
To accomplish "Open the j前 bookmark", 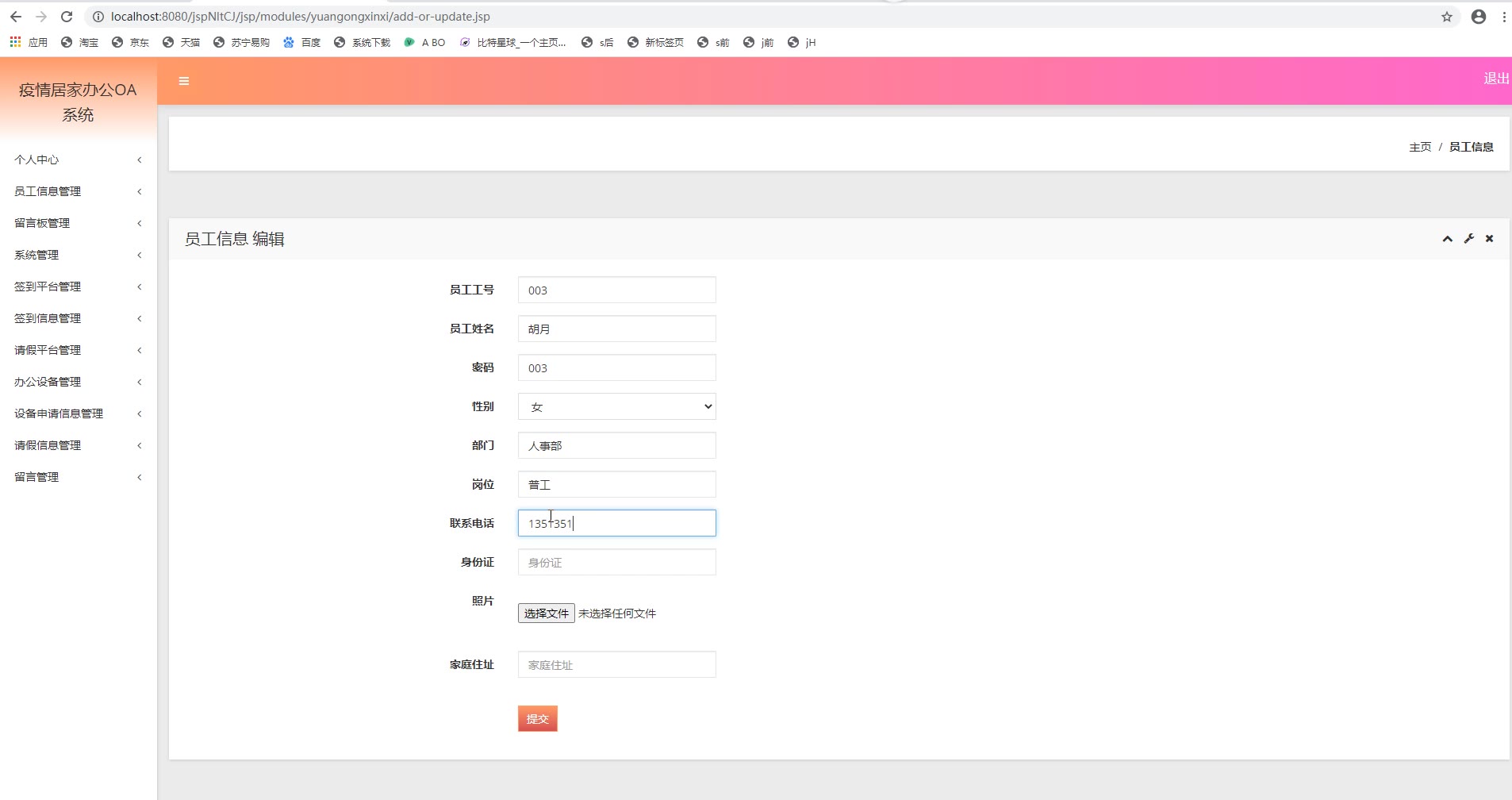I will point(759,42).
